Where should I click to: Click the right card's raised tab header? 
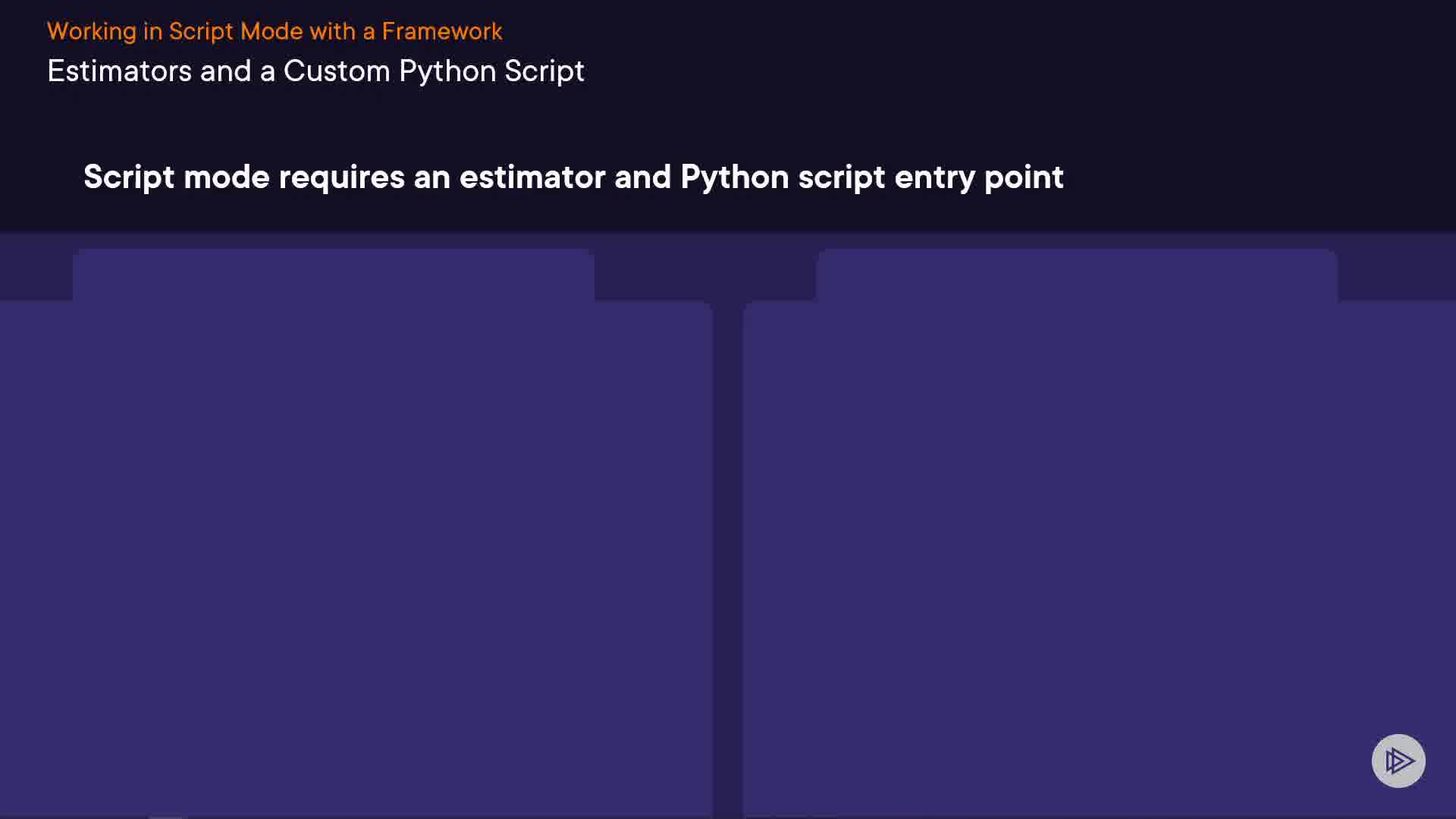pos(1076,275)
